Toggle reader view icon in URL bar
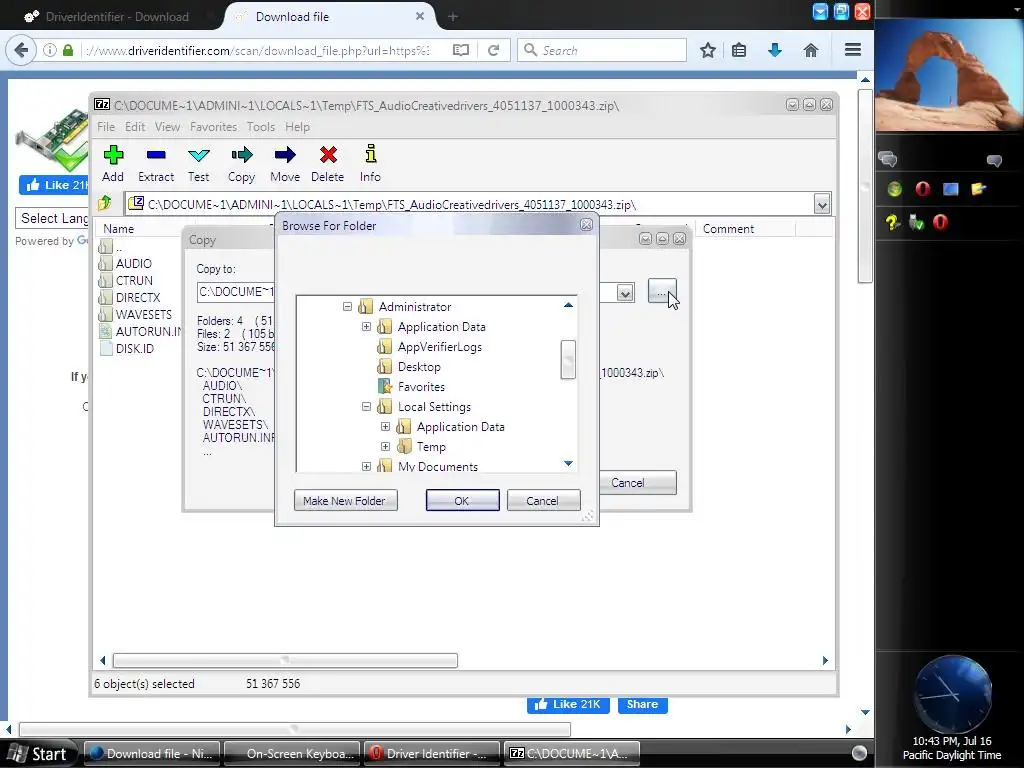Screen dimensions: 1024x768 pos(461,50)
